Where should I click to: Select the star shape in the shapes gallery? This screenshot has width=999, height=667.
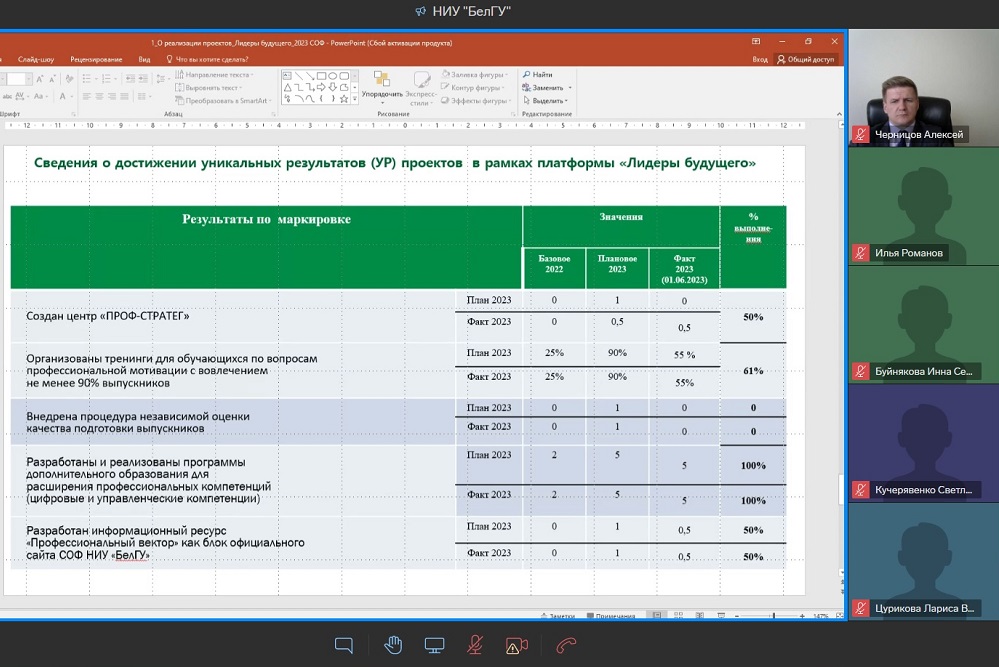click(x=344, y=99)
